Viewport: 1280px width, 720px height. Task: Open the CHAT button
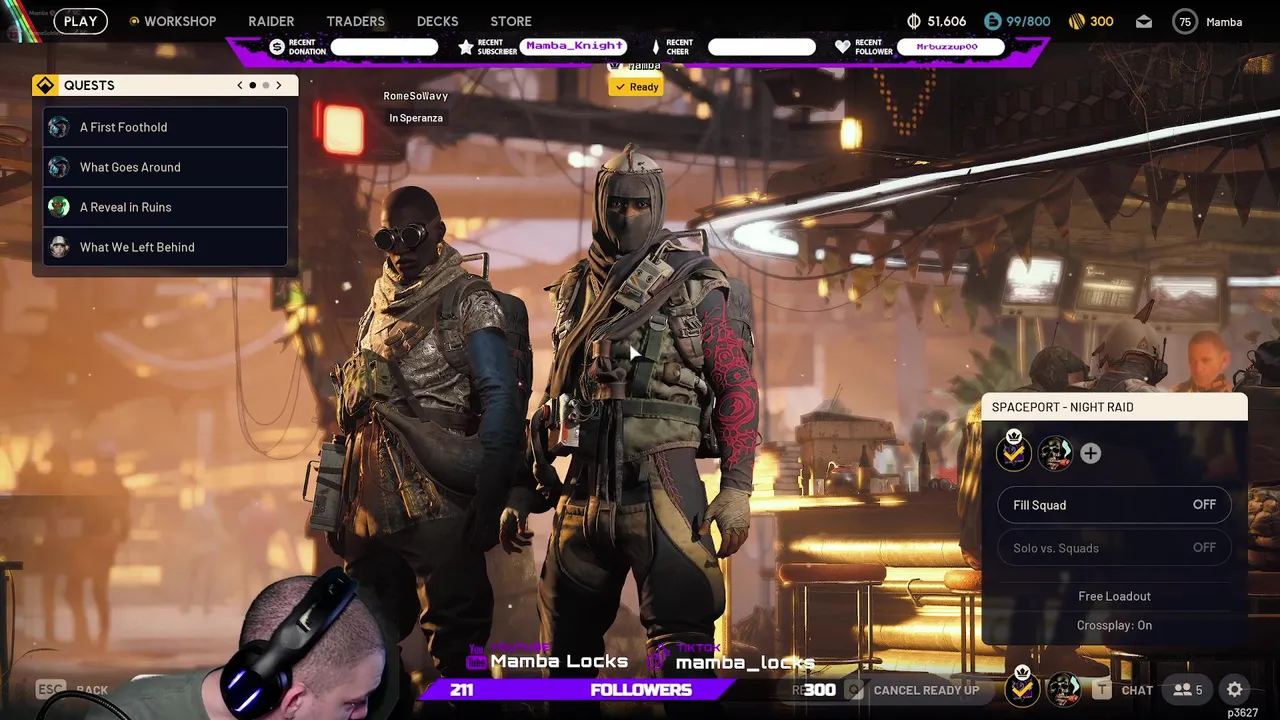[x=1124, y=690]
